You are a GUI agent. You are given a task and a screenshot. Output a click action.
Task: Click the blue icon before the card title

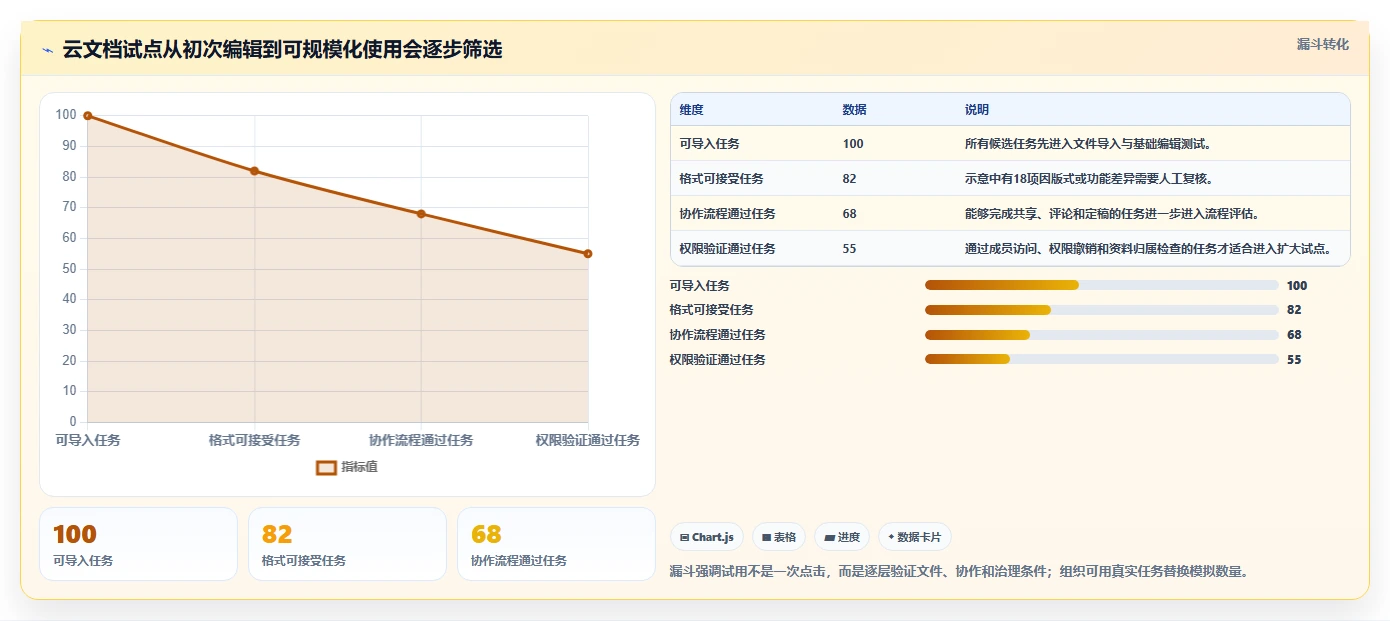coord(47,50)
